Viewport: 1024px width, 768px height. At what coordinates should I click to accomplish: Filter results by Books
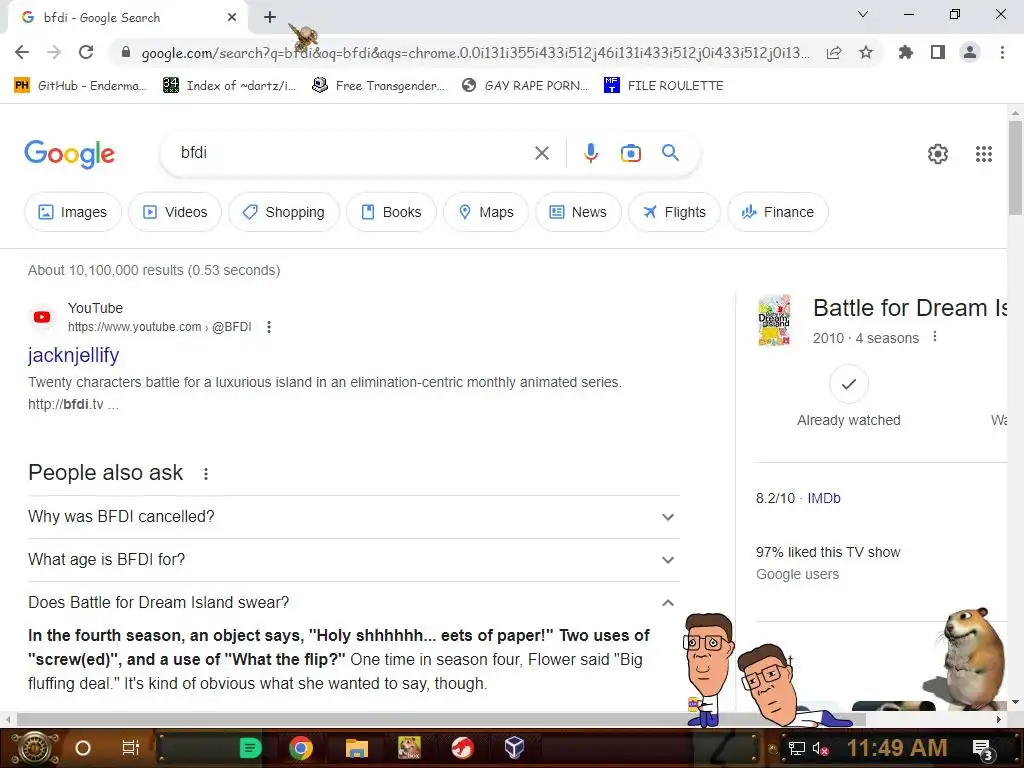pos(391,212)
